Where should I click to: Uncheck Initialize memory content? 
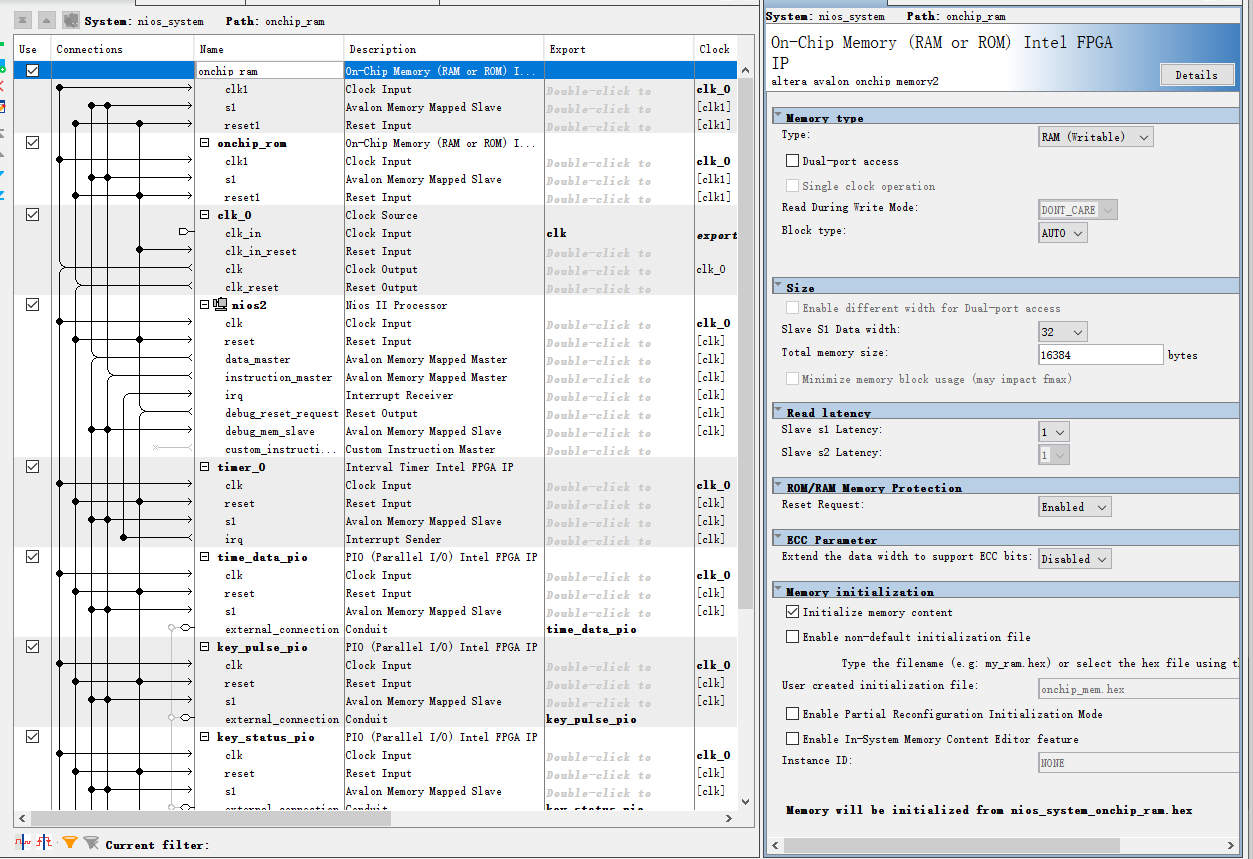coord(793,612)
